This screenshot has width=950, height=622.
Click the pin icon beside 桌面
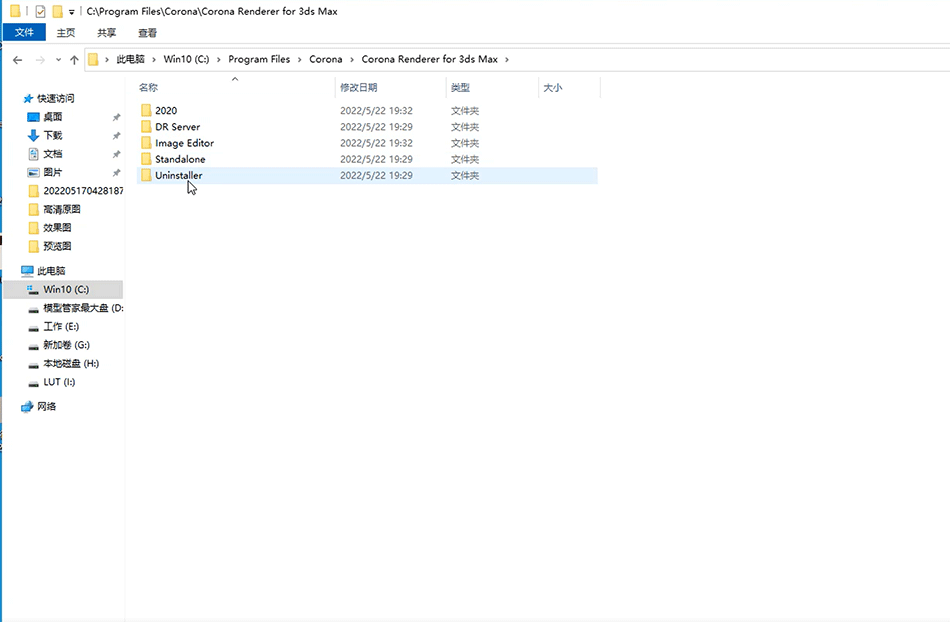point(116,117)
